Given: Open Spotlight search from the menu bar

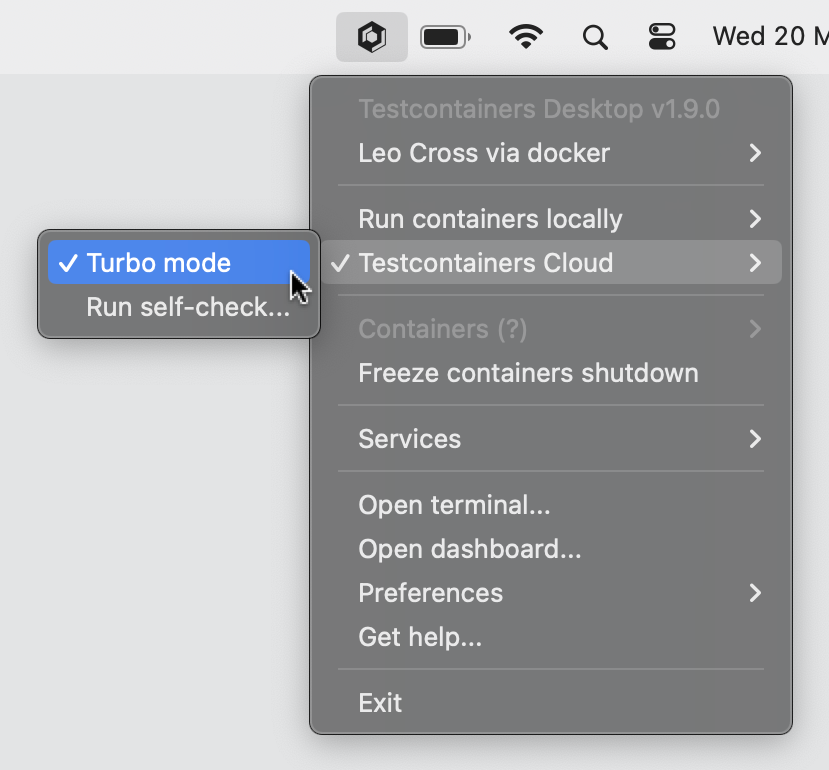Looking at the screenshot, I should click(x=595, y=36).
